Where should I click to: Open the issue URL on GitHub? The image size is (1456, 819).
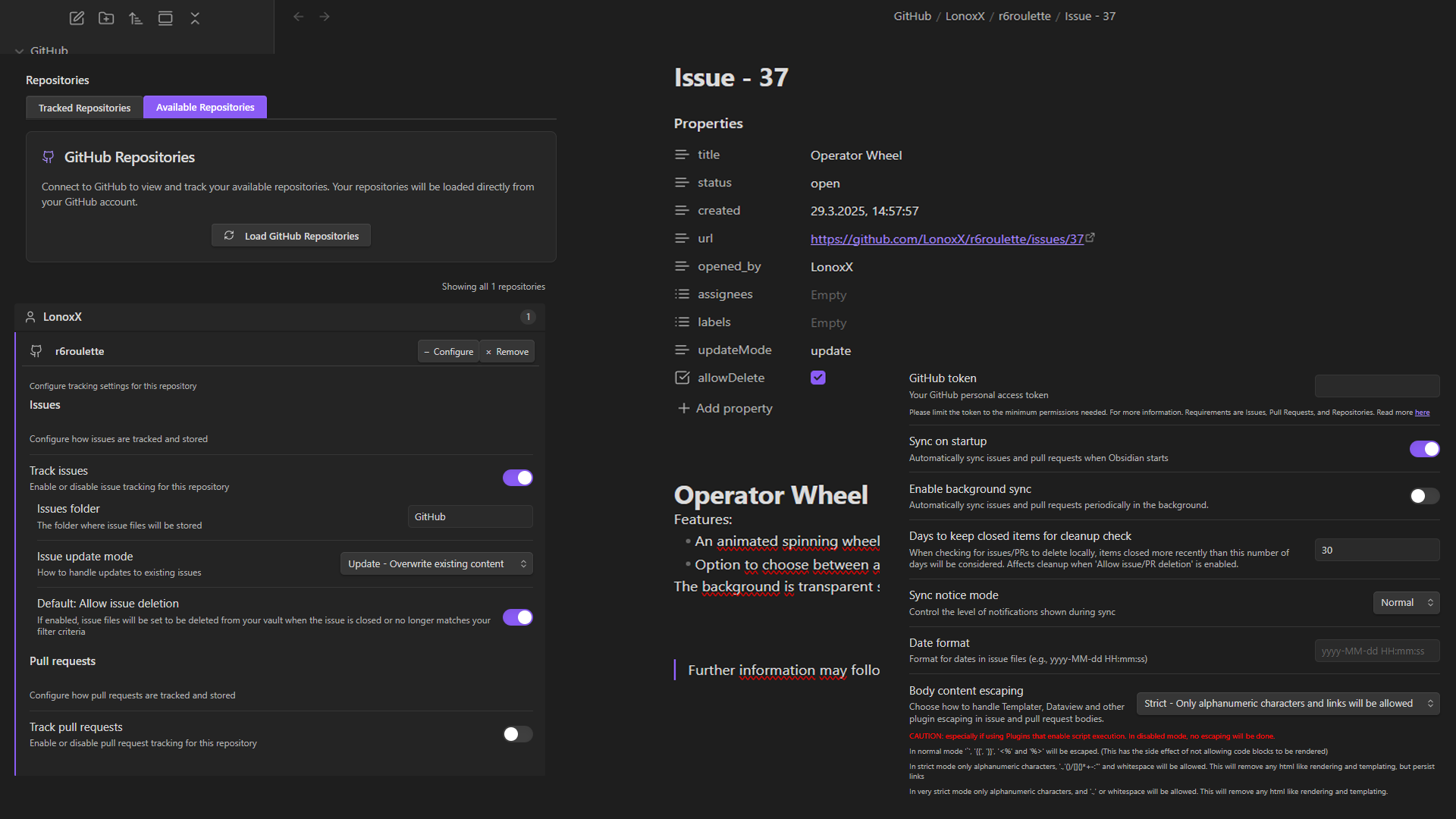pyautogui.click(x=946, y=238)
